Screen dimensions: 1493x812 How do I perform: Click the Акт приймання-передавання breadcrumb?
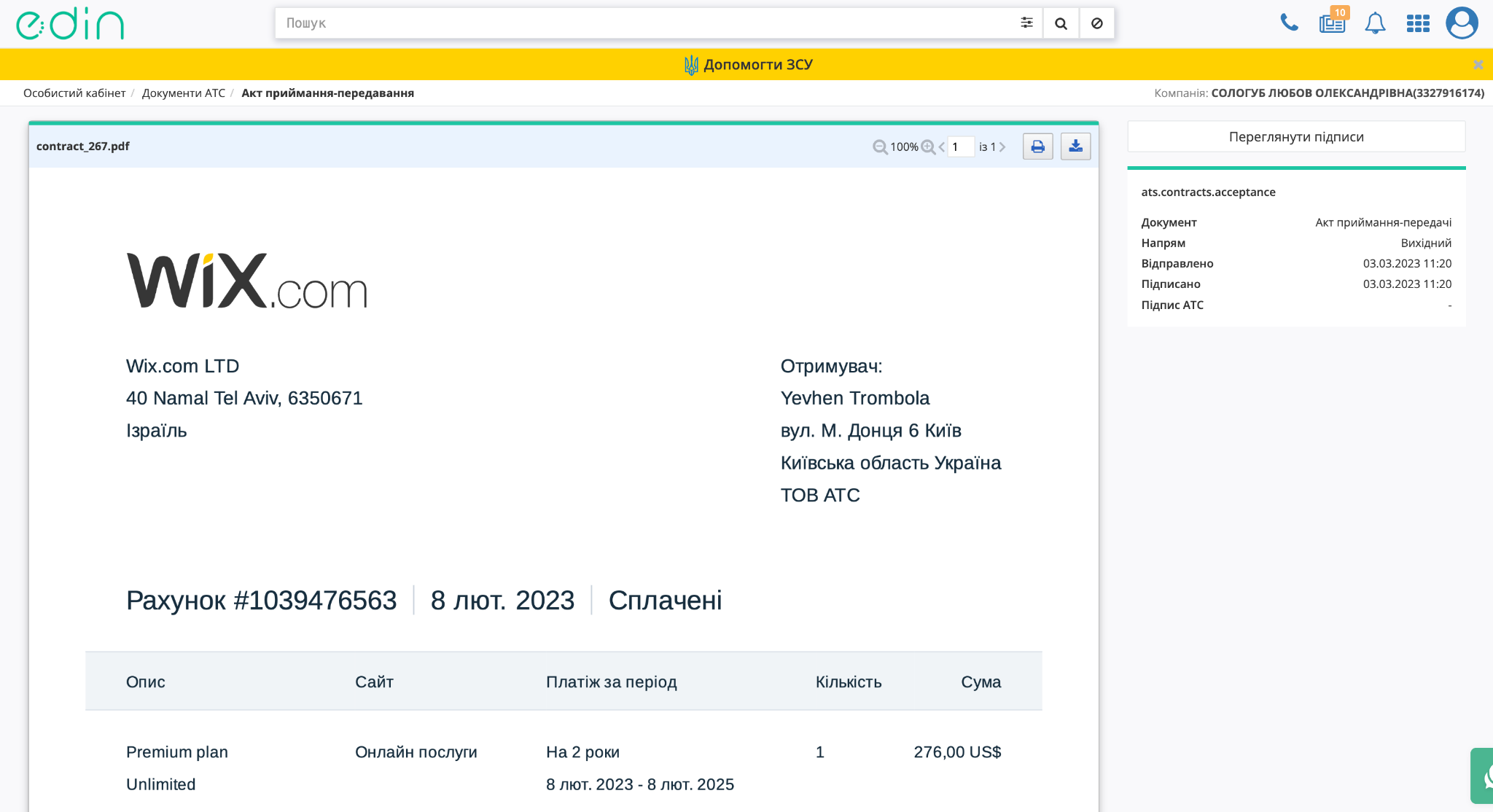(x=327, y=93)
